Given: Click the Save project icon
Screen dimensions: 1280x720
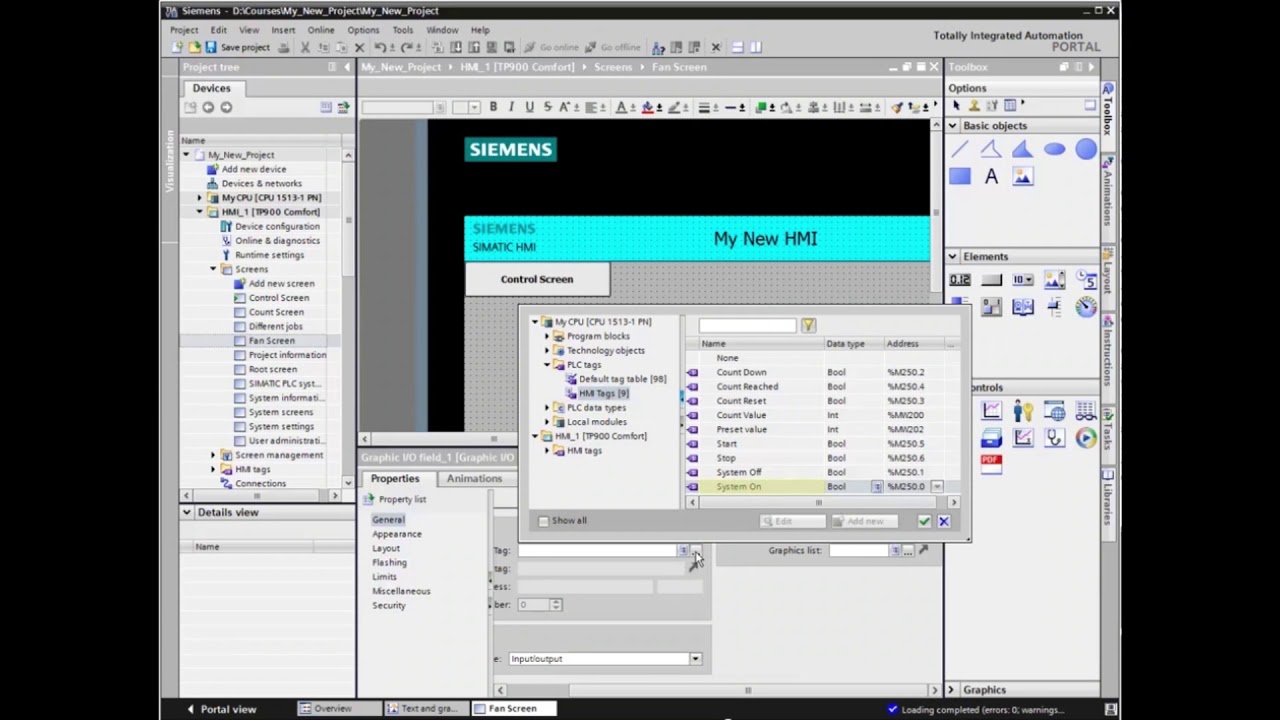Looking at the screenshot, I should (x=210, y=47).
